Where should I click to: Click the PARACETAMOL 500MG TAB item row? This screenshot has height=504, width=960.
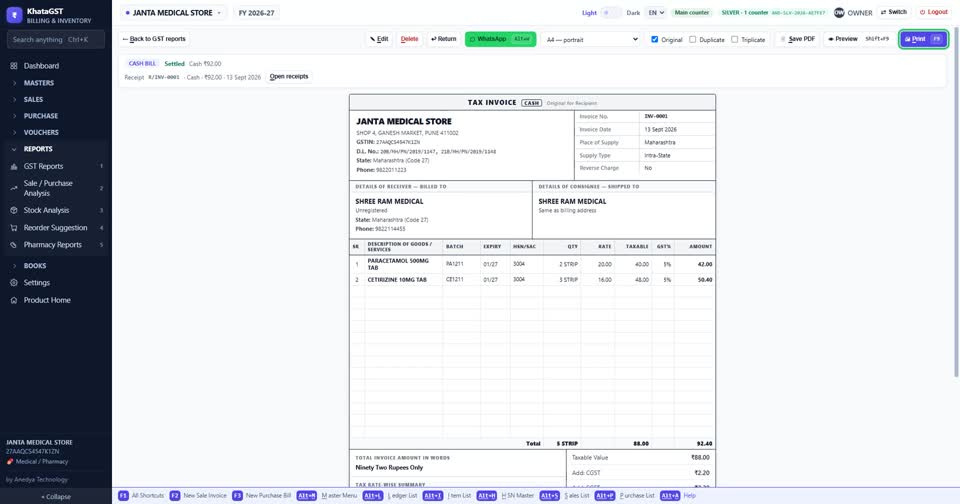click(532, 264)
